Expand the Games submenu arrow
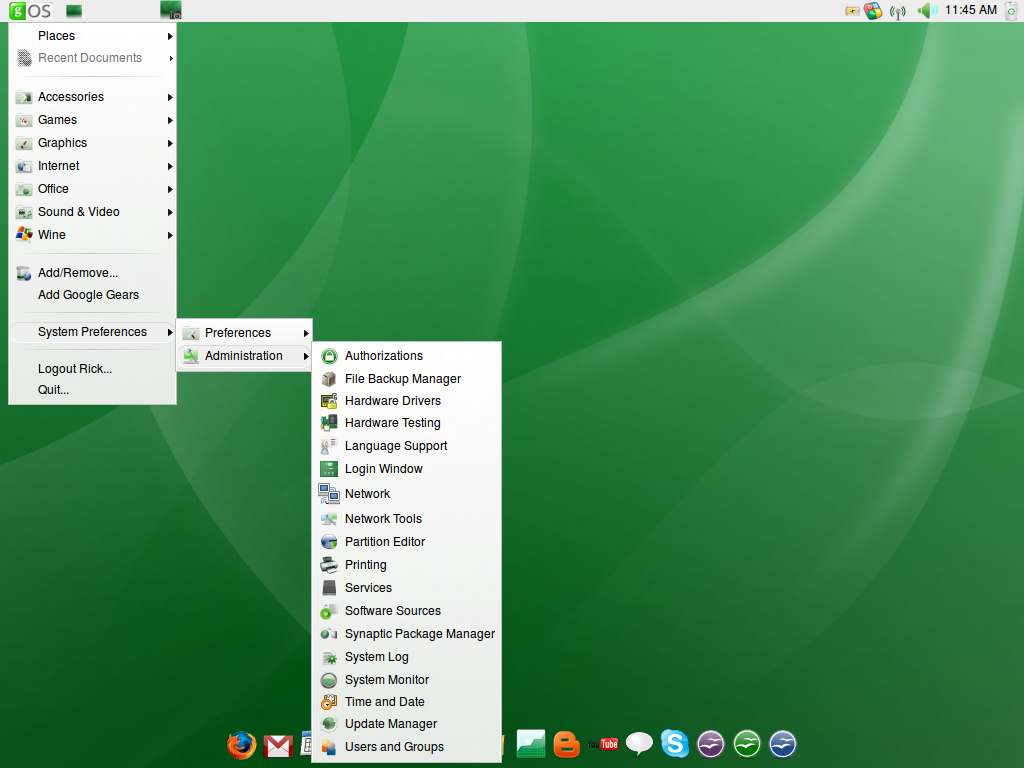This screenshot has height=768, width=1024. (x=170, y=120)
